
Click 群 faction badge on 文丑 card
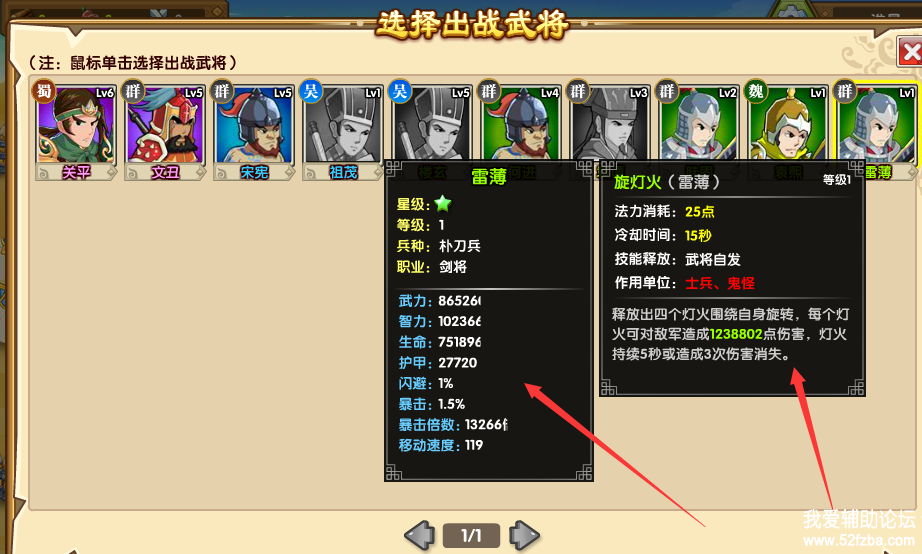pos(133,91)
